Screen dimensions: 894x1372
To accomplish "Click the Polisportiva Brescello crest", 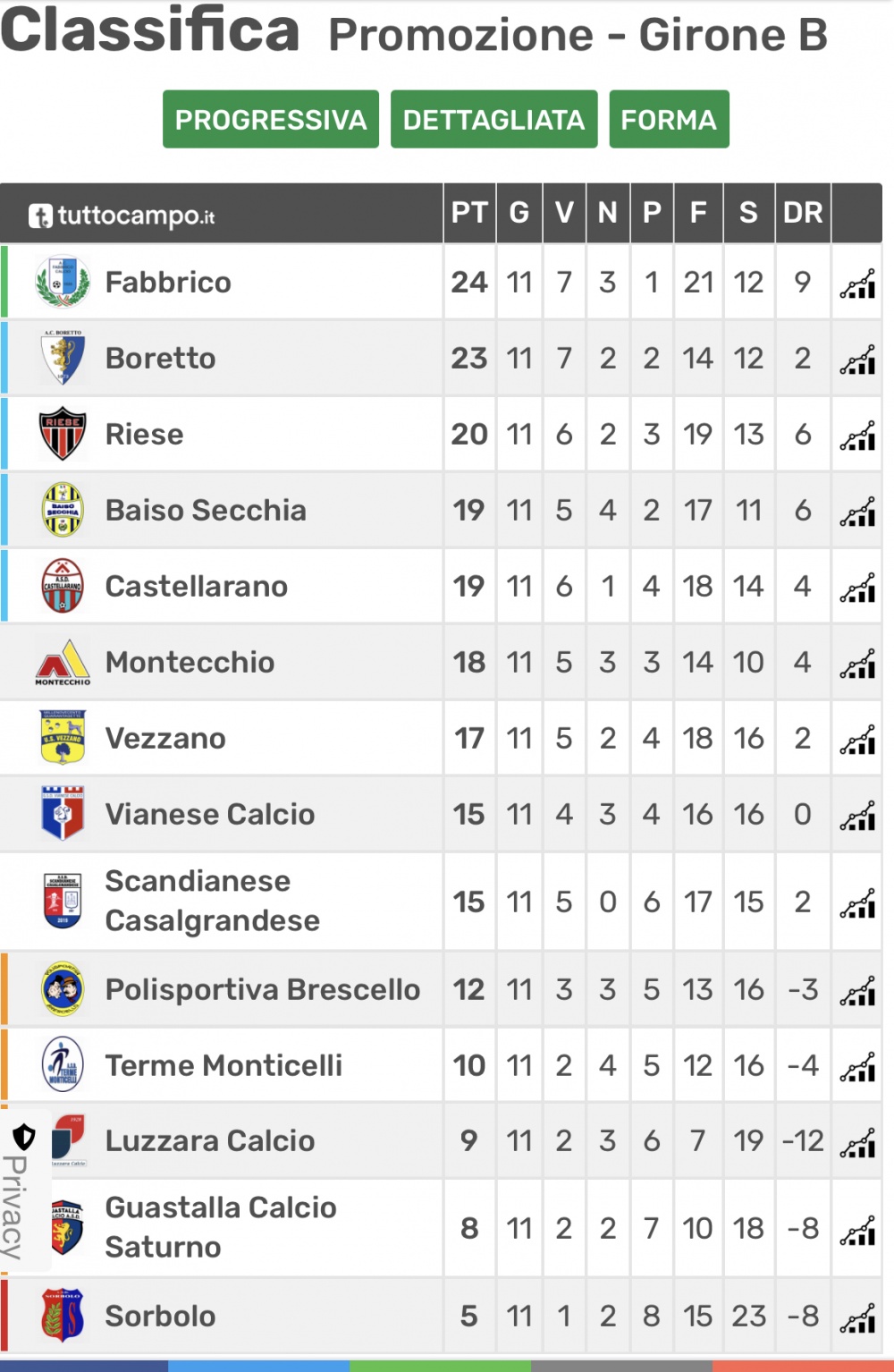I will [x=63, y=989].
